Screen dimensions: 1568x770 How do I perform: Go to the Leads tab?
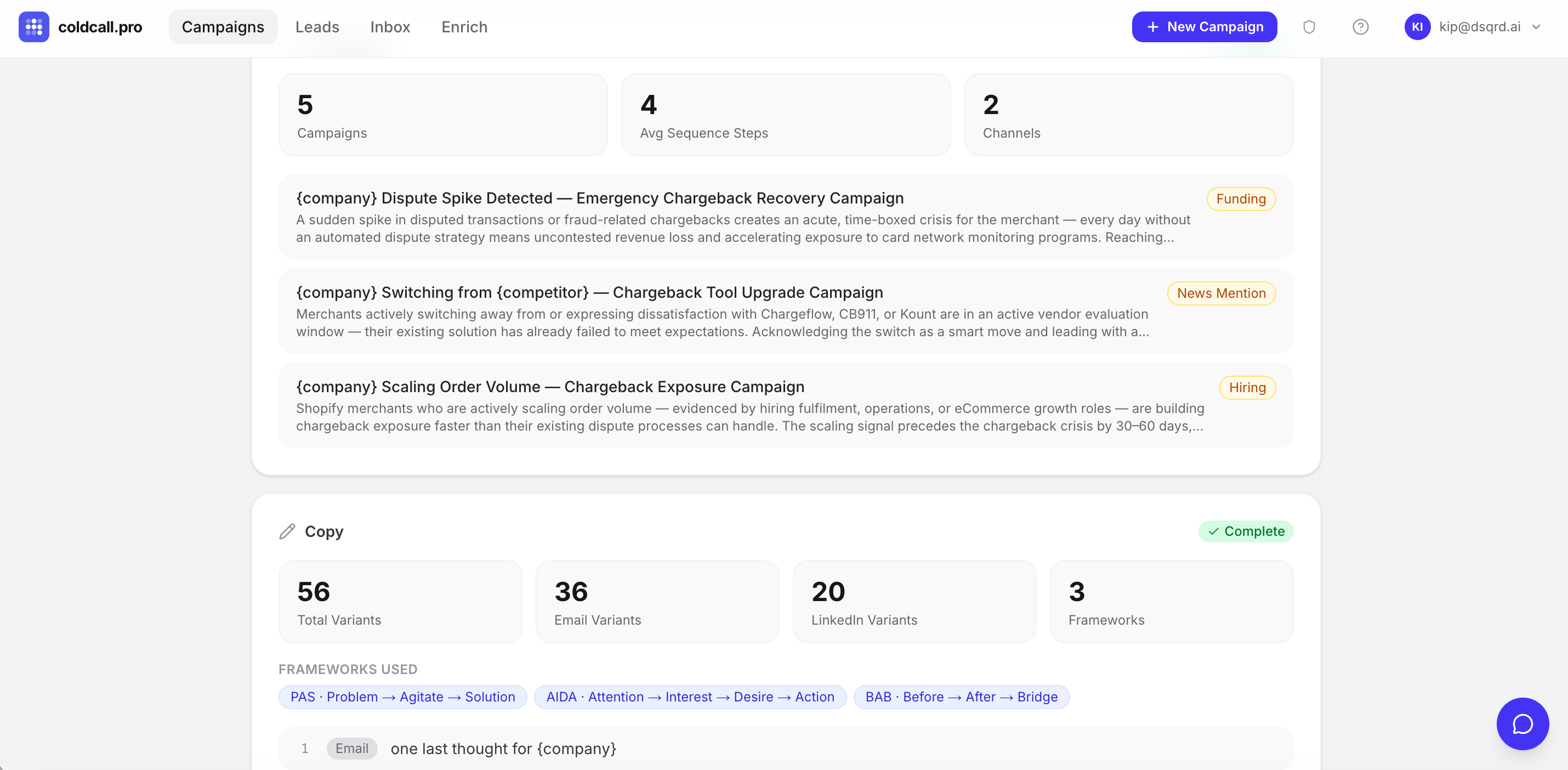(316, 27)
